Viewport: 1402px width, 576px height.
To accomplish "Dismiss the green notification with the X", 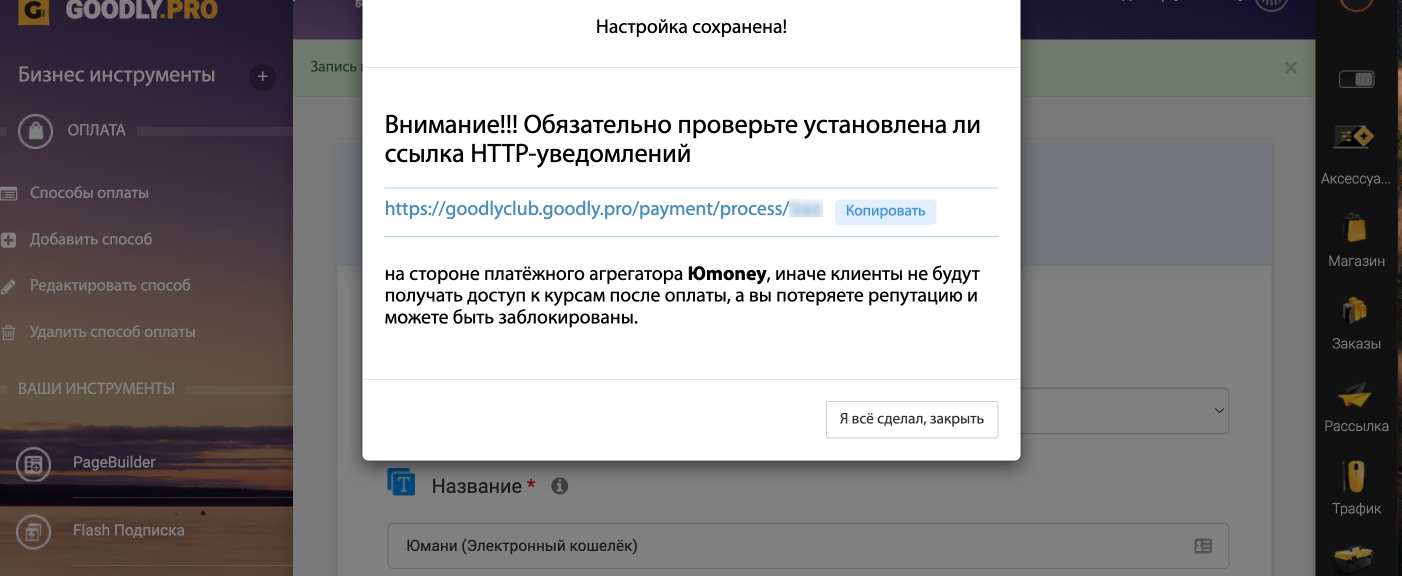I will pos(1291,68).
